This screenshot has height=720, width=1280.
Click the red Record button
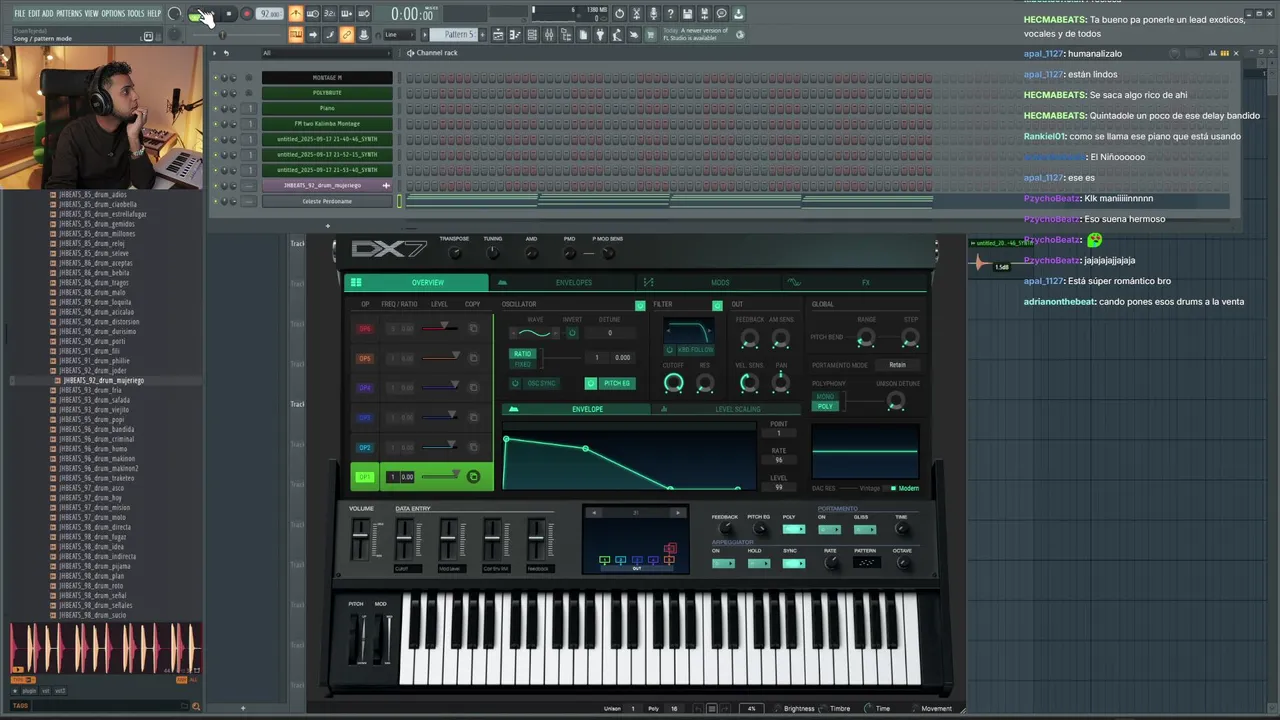[x=247, y=14]
